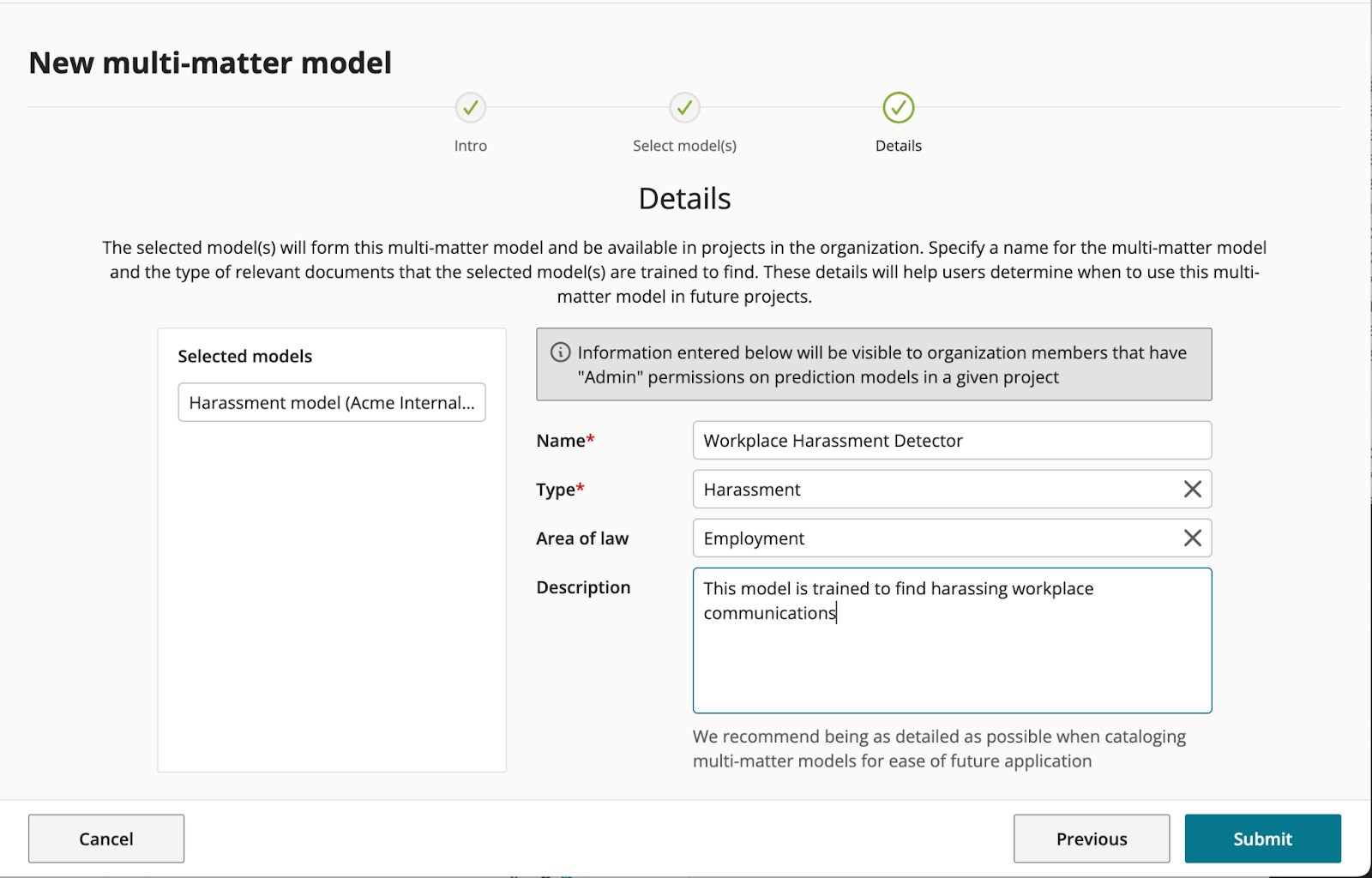Click the Details step label
1372x878 pixels.
point(899,146)
